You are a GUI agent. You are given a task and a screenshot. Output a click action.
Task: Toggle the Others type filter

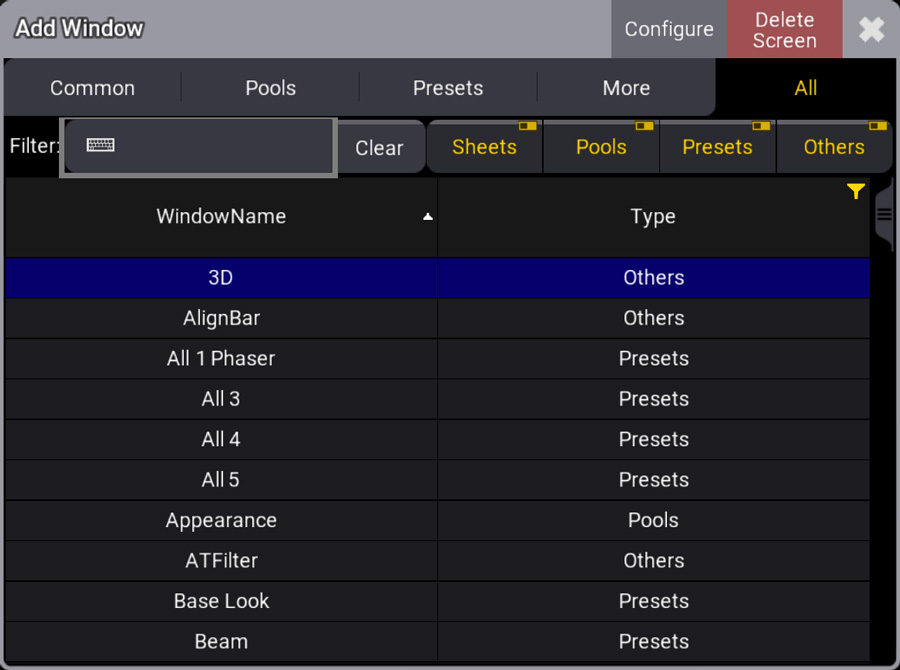[x=834, y=147]
